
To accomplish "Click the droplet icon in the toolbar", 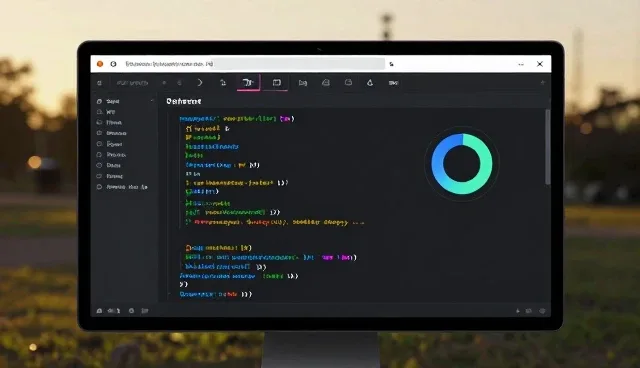I will [x=370, y=83].
